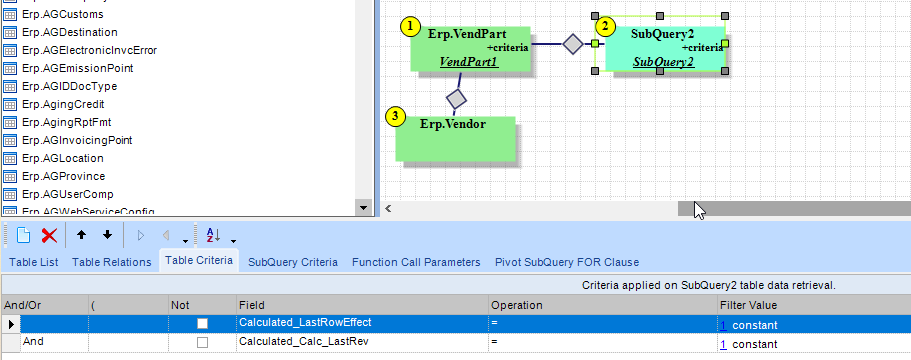Open the SubQuery Criteria tab
This screenshot has width=911, height=360.
tap(293, 262)
